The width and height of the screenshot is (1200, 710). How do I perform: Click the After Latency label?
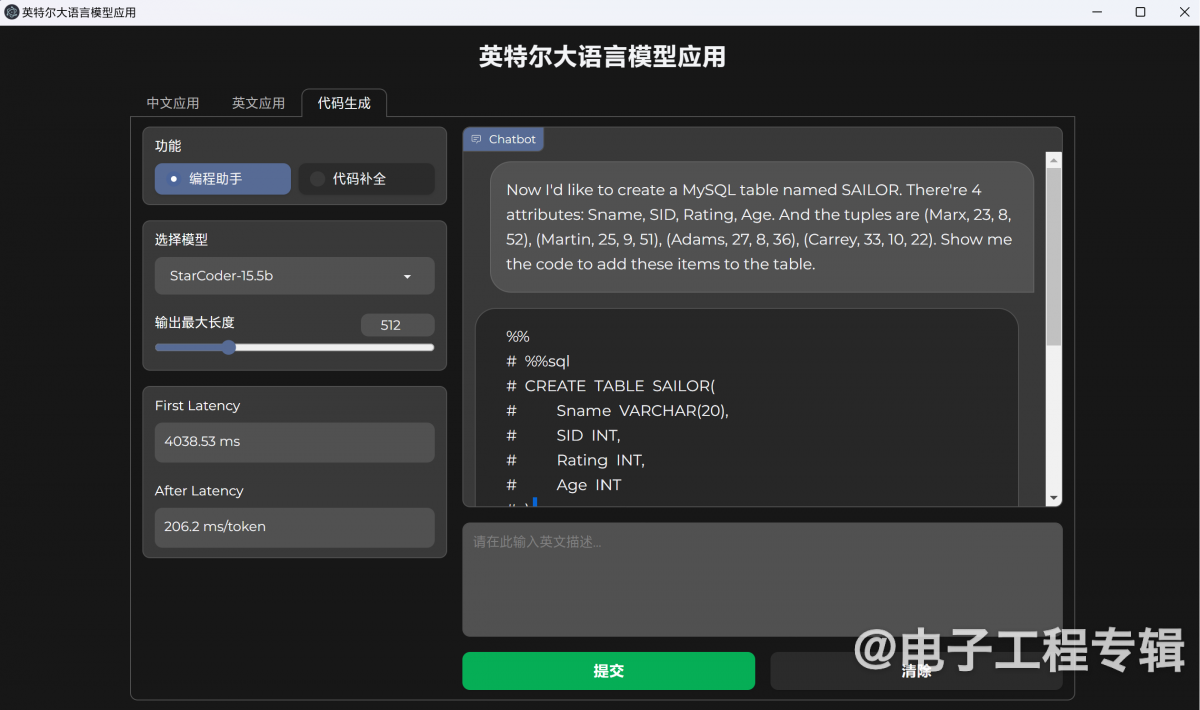click(x=199, y=491)
